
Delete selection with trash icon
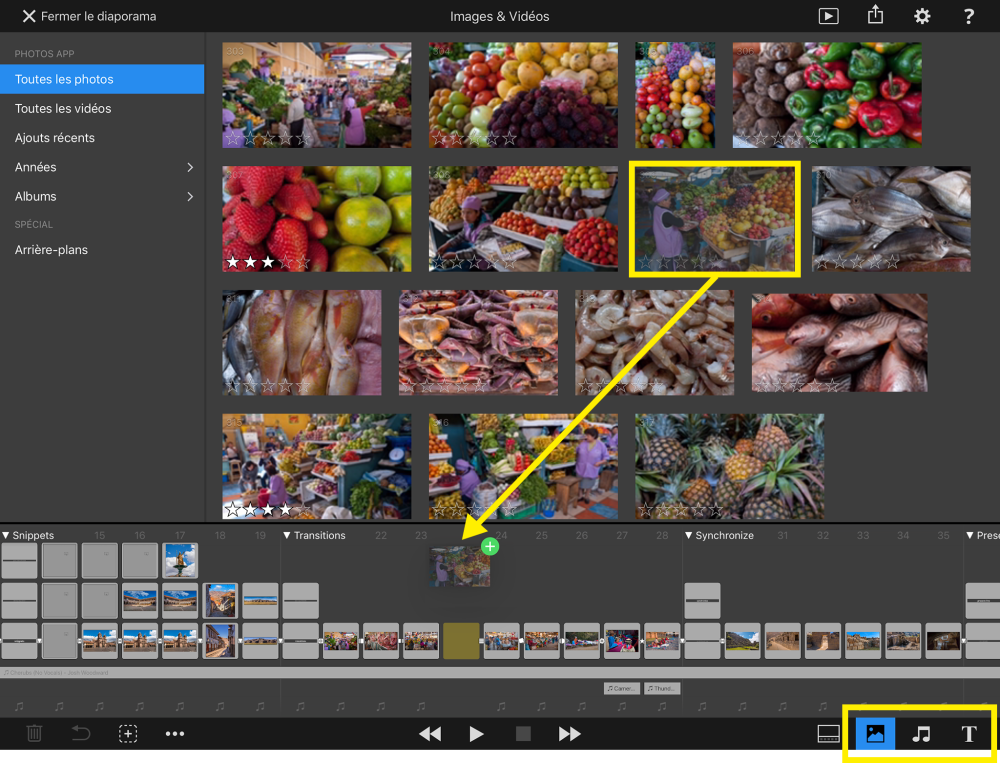tap(34, 734)
